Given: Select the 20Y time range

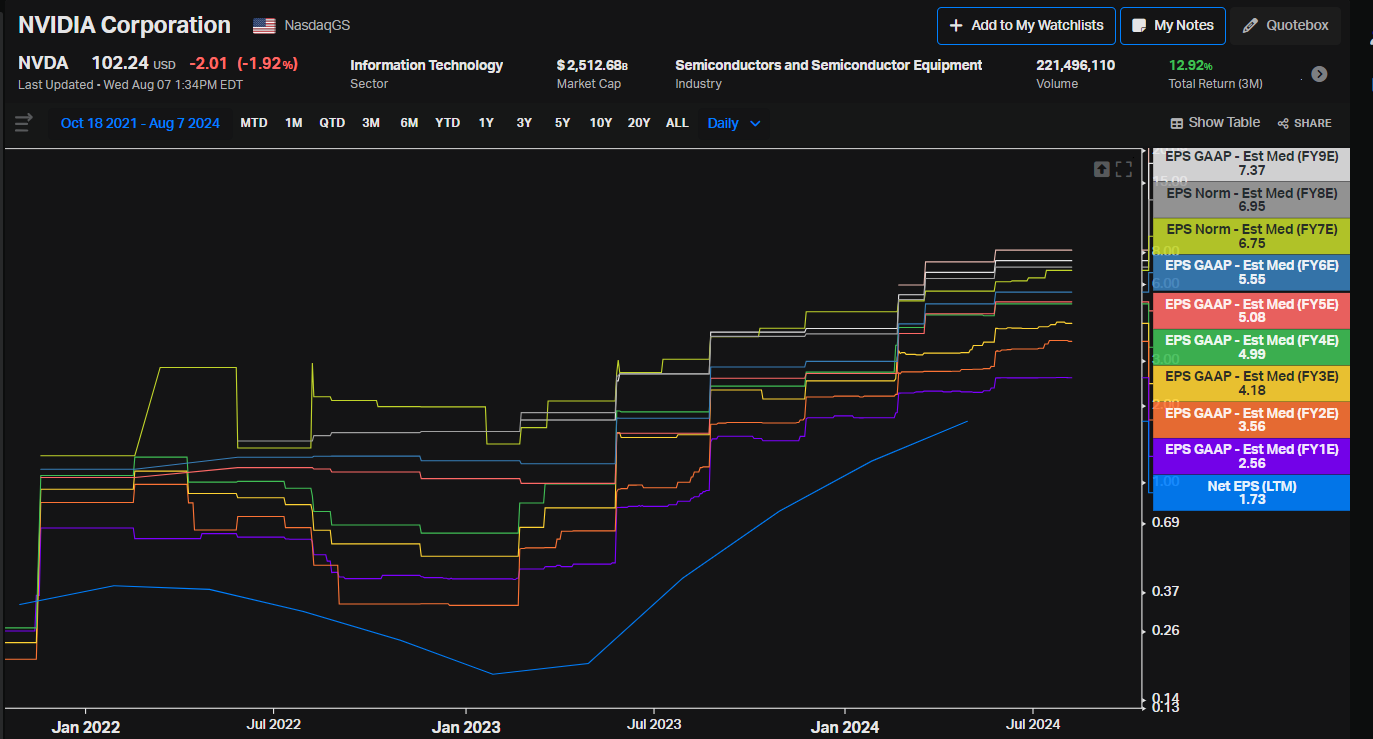Looking at the screenshot, I should [639, 123].
